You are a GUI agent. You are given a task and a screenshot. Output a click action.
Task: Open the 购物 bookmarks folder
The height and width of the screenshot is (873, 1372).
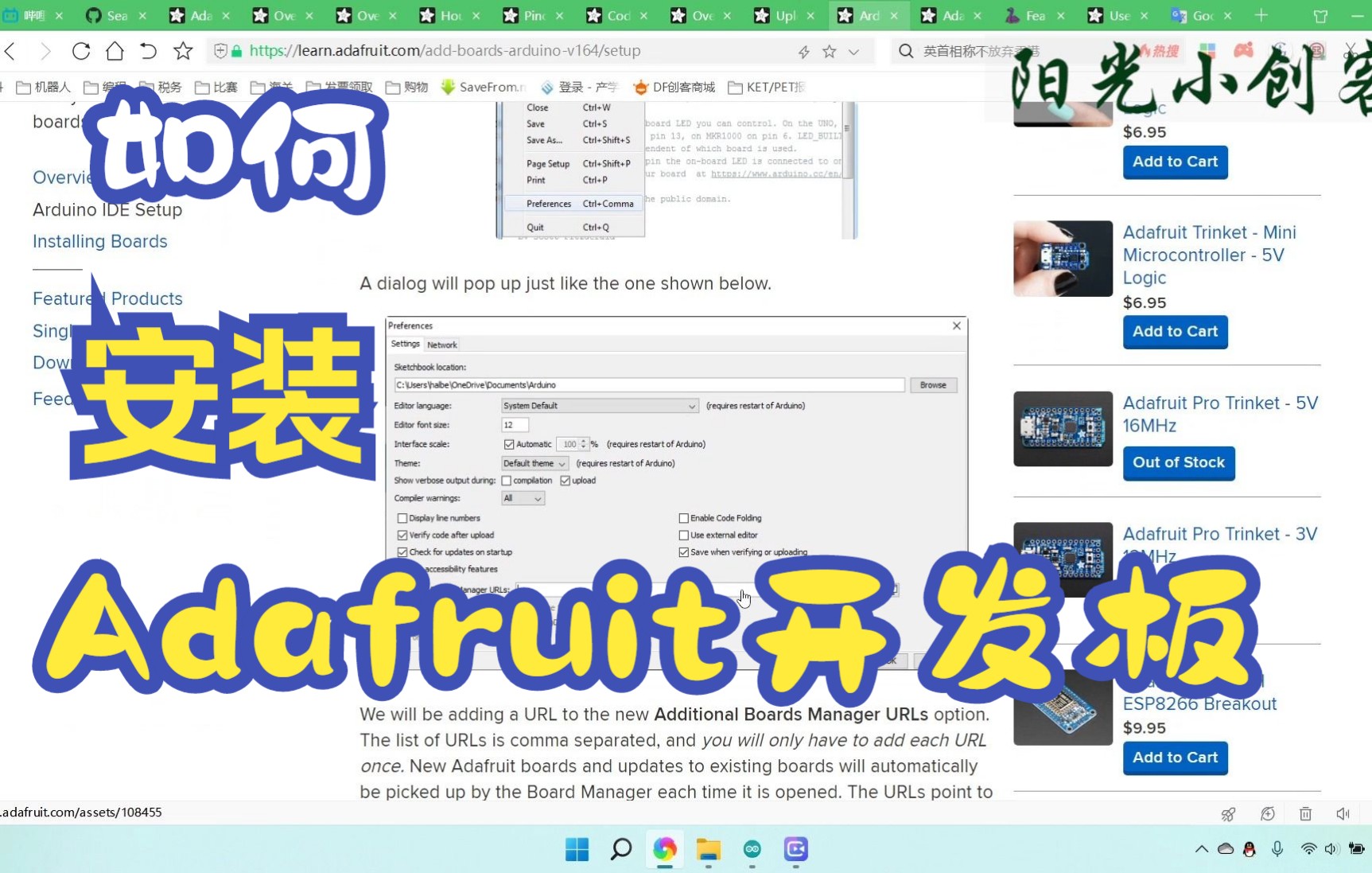click(x=407, y=87)
